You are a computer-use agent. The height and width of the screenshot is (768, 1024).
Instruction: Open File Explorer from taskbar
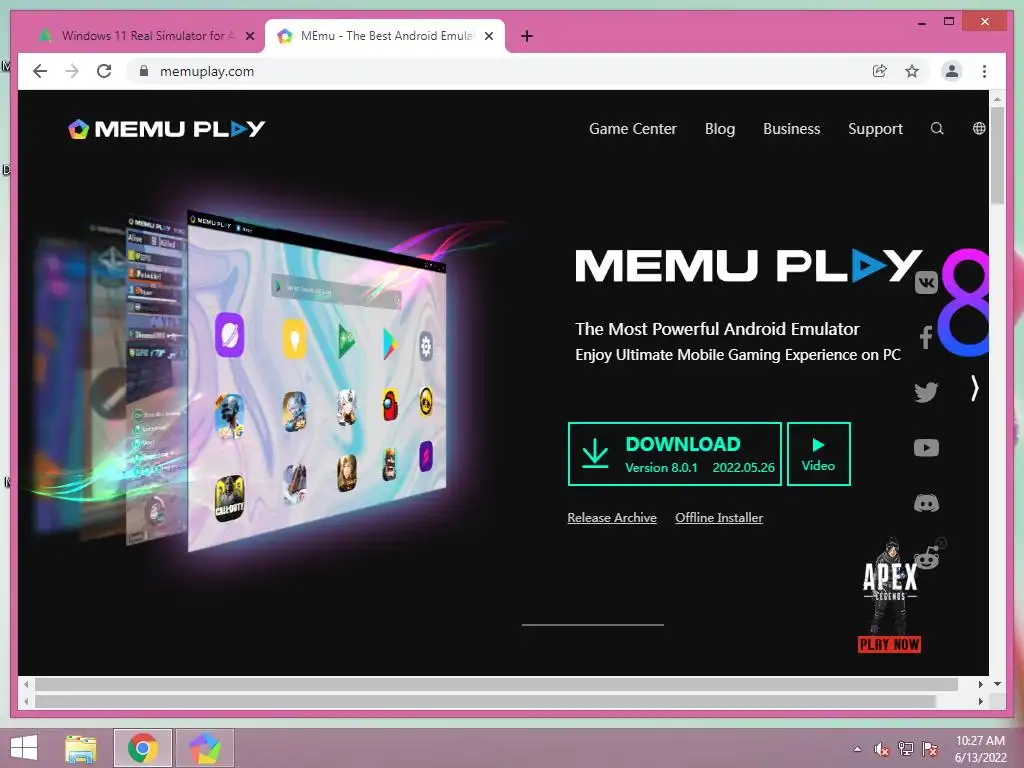pyautogui.click(x=81, y=748)
